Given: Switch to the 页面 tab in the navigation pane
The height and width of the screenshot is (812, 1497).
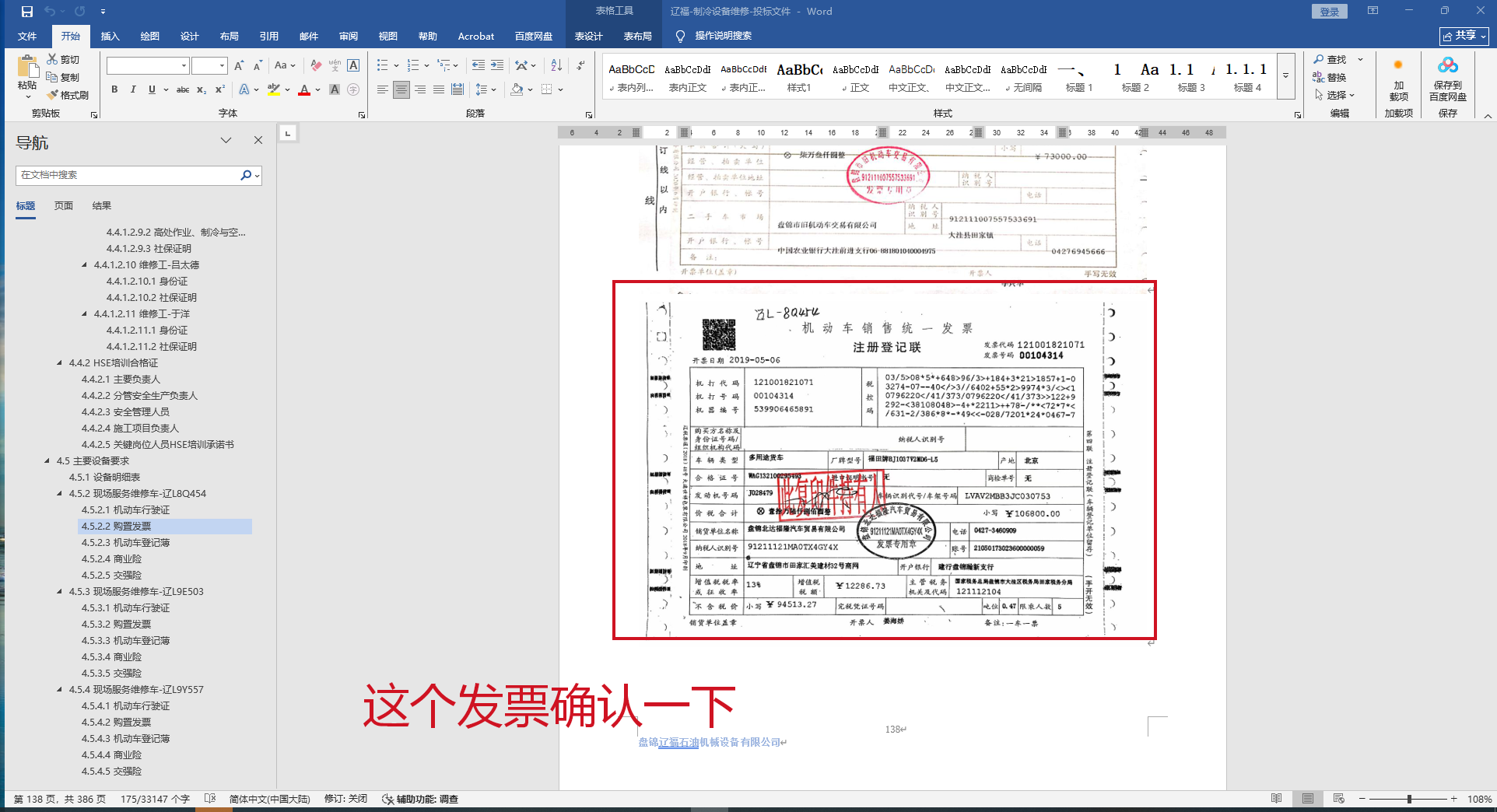Looking at the screenshot, I should tap(63, 206).
